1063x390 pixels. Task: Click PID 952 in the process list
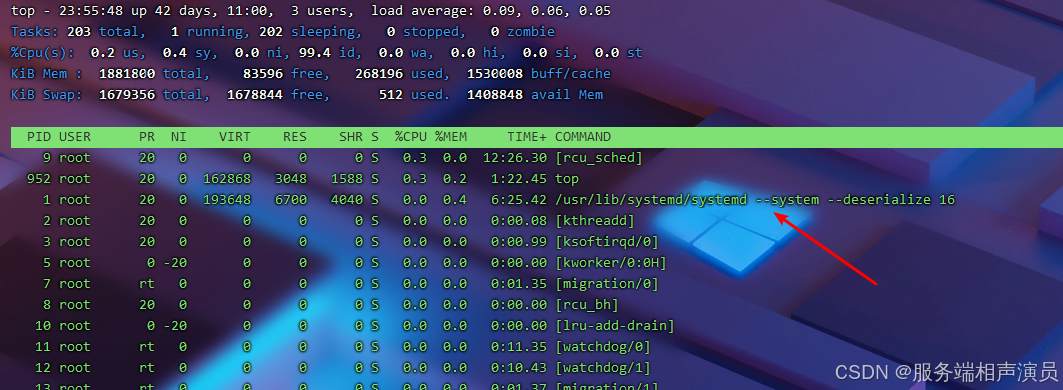pyautogui.click(x=39, y=179)
